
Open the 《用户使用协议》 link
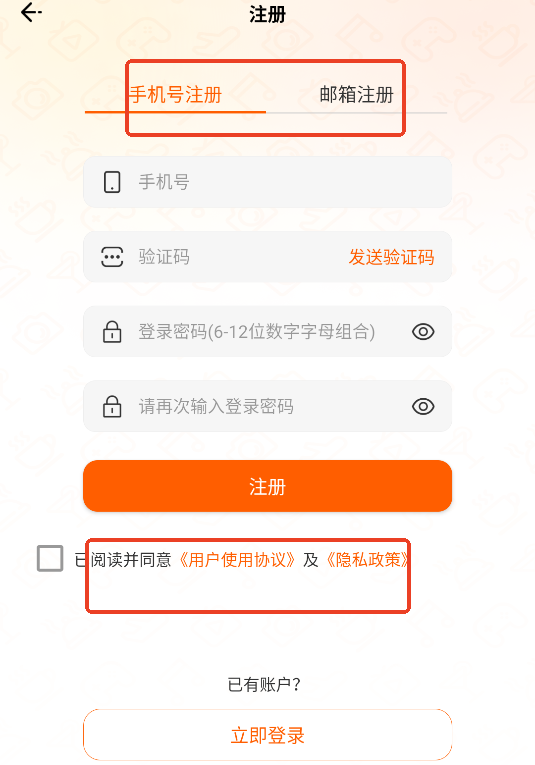click(x=237, y=560)
